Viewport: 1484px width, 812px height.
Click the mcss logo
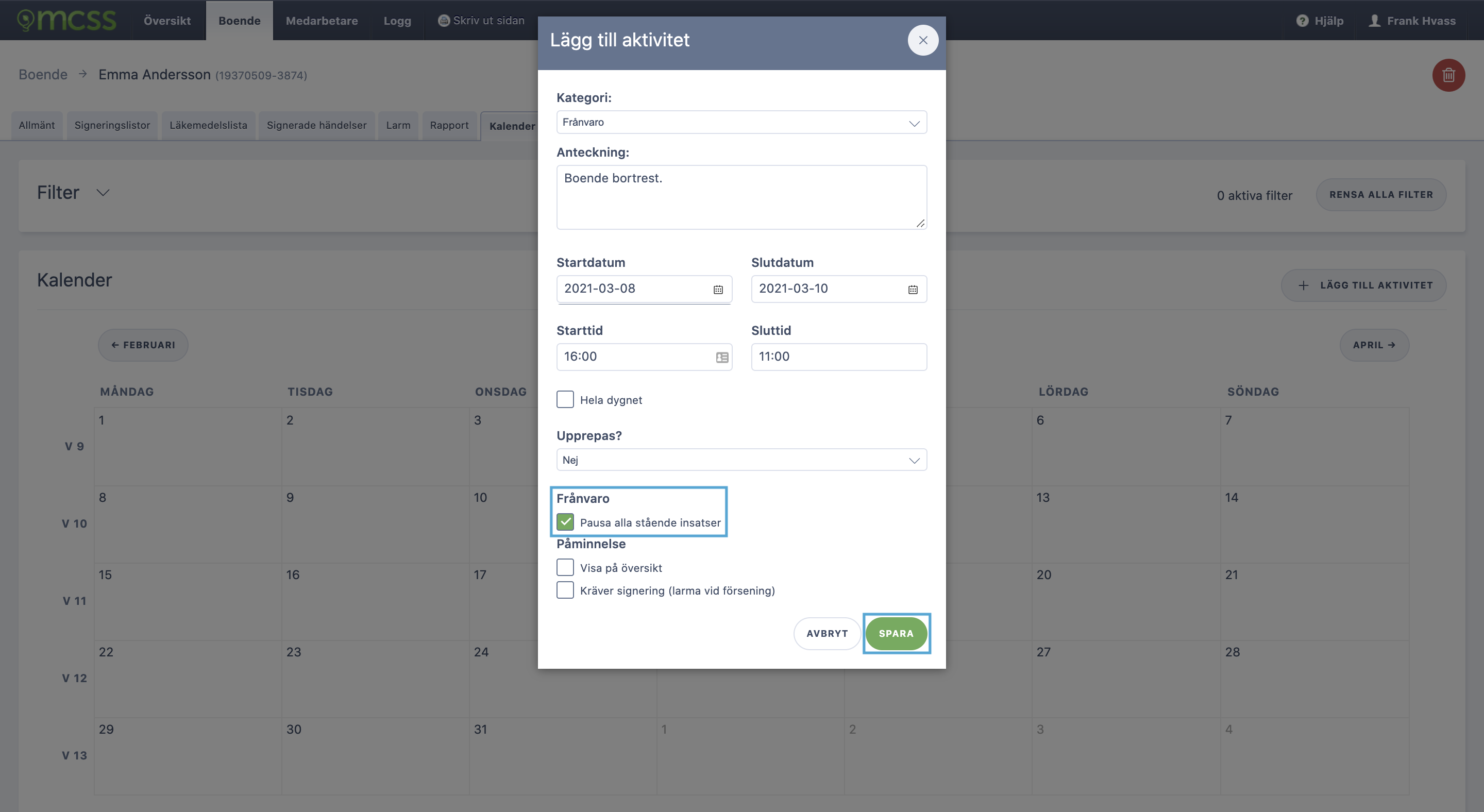click(66, 20)
